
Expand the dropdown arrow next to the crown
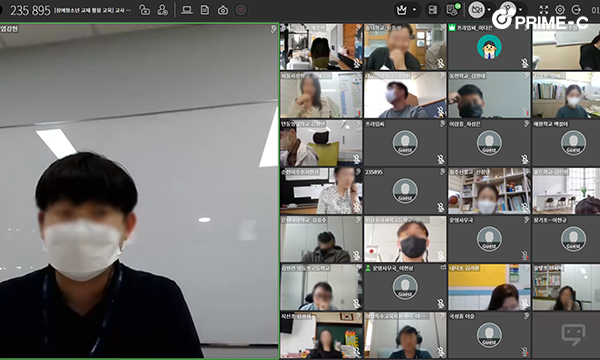pos(414,10)
